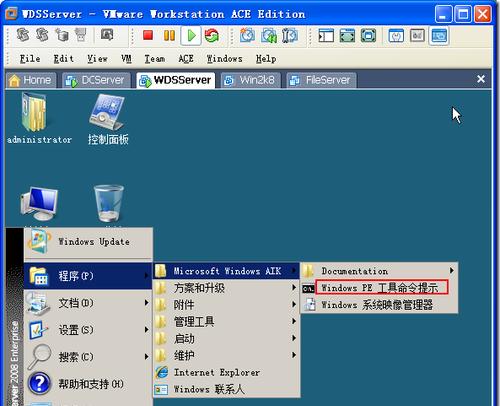500x406 pixels.
Task: Open the View menu
Action: pyautogui.click(x=97, y=59)
